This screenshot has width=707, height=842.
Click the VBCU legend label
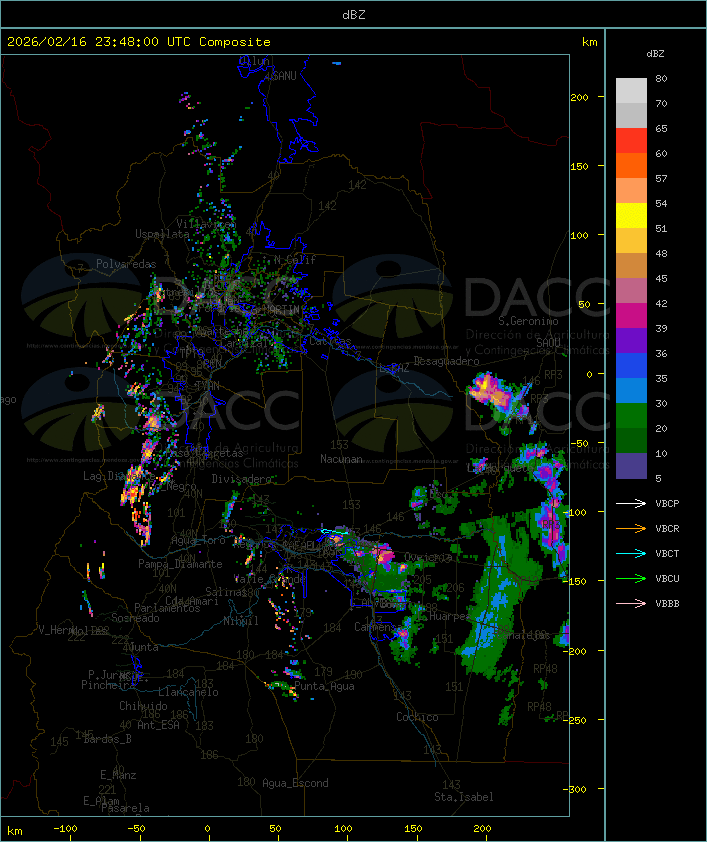click(667, 578)
